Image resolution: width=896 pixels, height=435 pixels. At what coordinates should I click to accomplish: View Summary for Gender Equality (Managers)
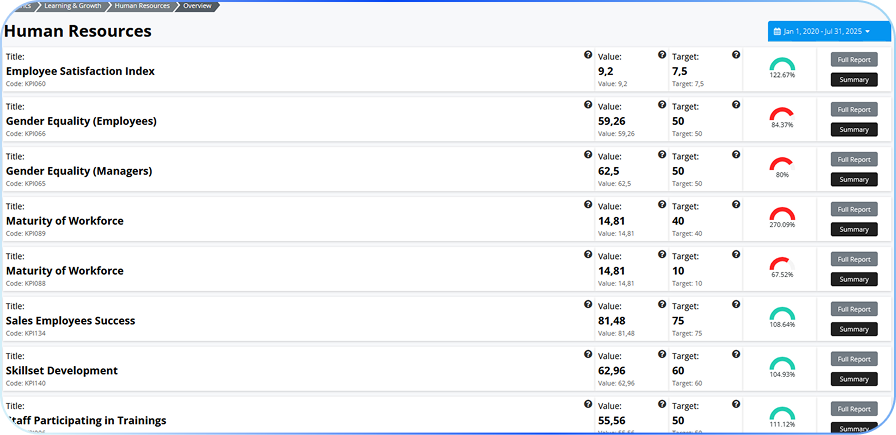854,180
